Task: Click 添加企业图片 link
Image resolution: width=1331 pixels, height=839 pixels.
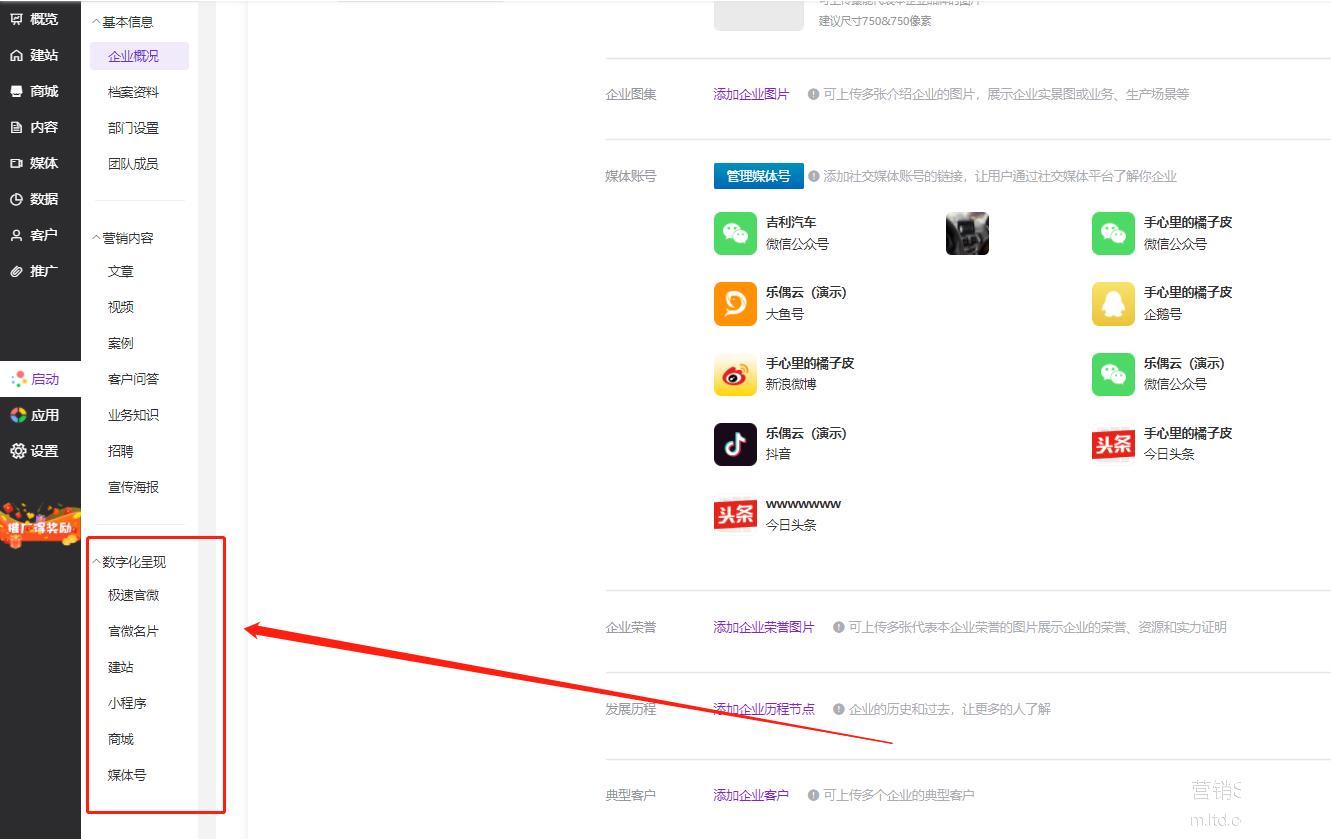Action: (x=751, y=94)
